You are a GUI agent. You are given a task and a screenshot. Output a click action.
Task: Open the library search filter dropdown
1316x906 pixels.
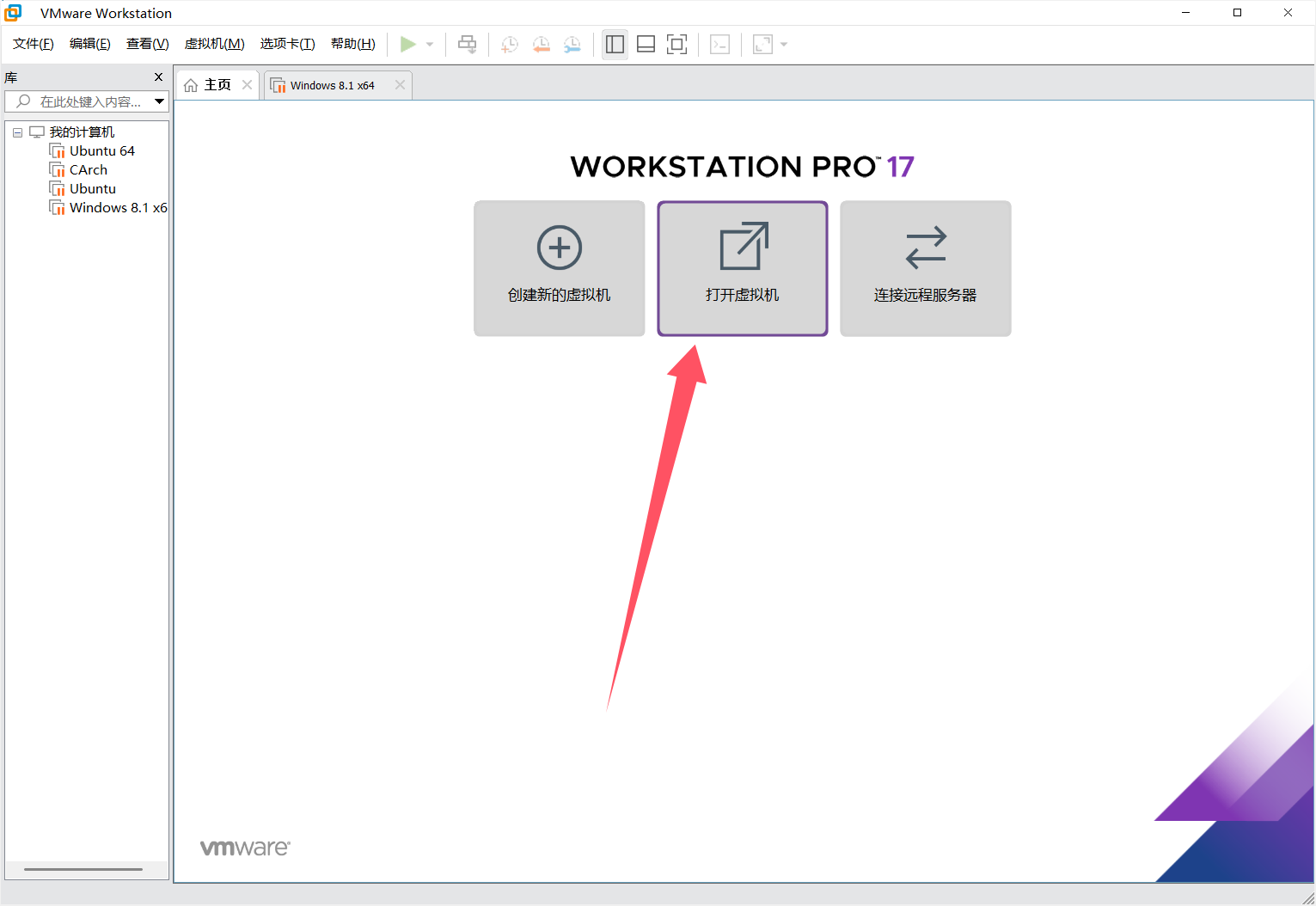pos(160,101)
